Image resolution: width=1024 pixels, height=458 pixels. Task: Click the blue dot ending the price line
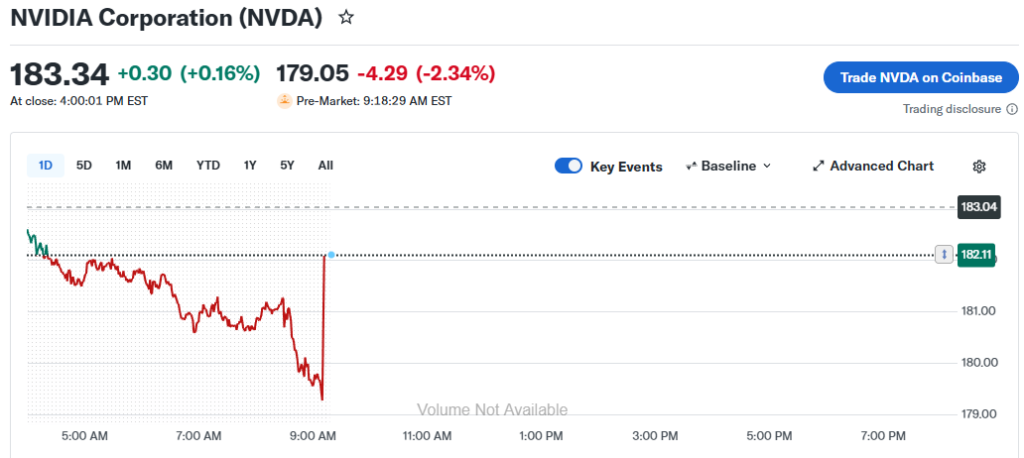click(x=331, y=255)
